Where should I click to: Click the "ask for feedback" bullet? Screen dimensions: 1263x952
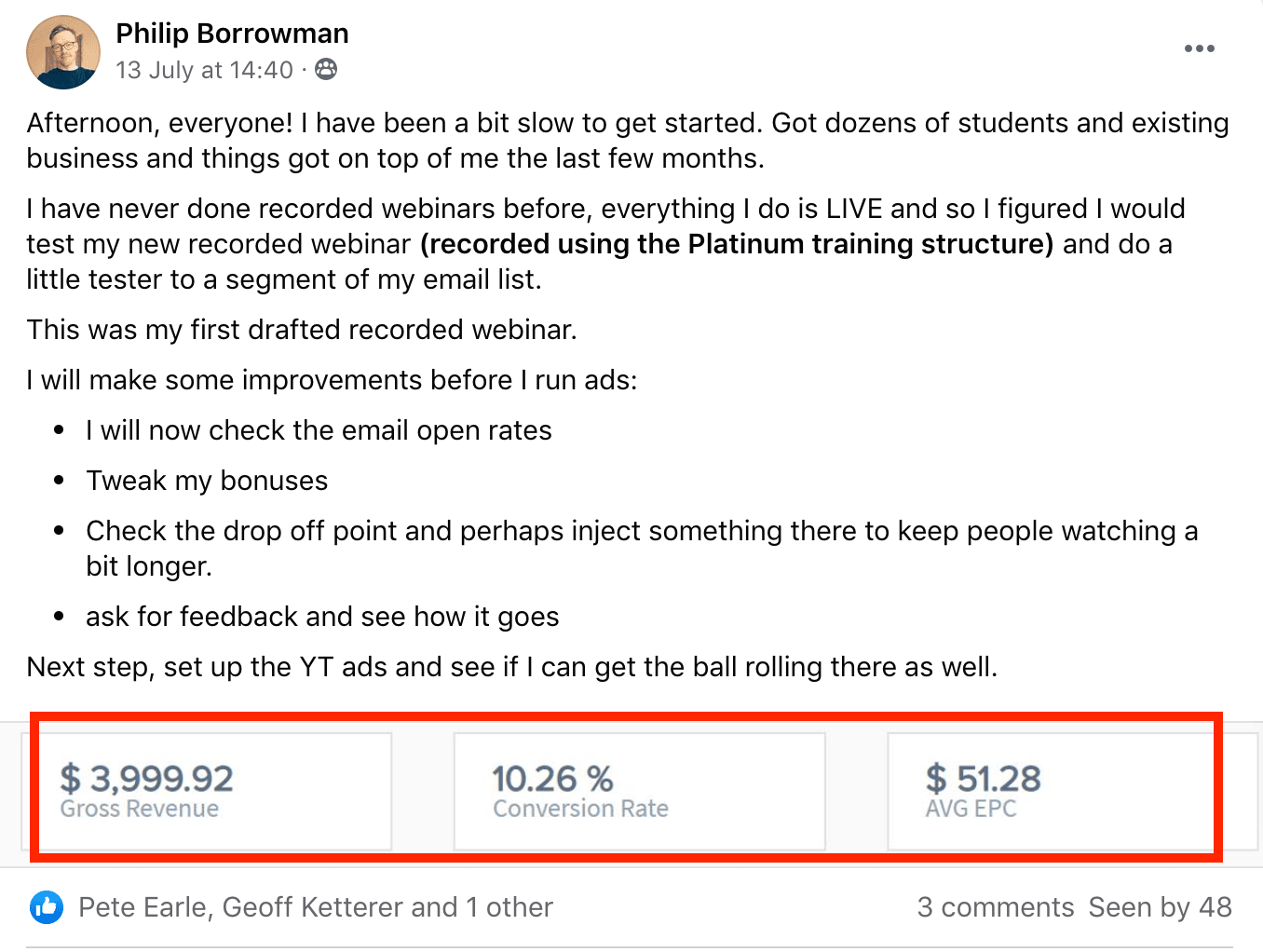[322, 617]
